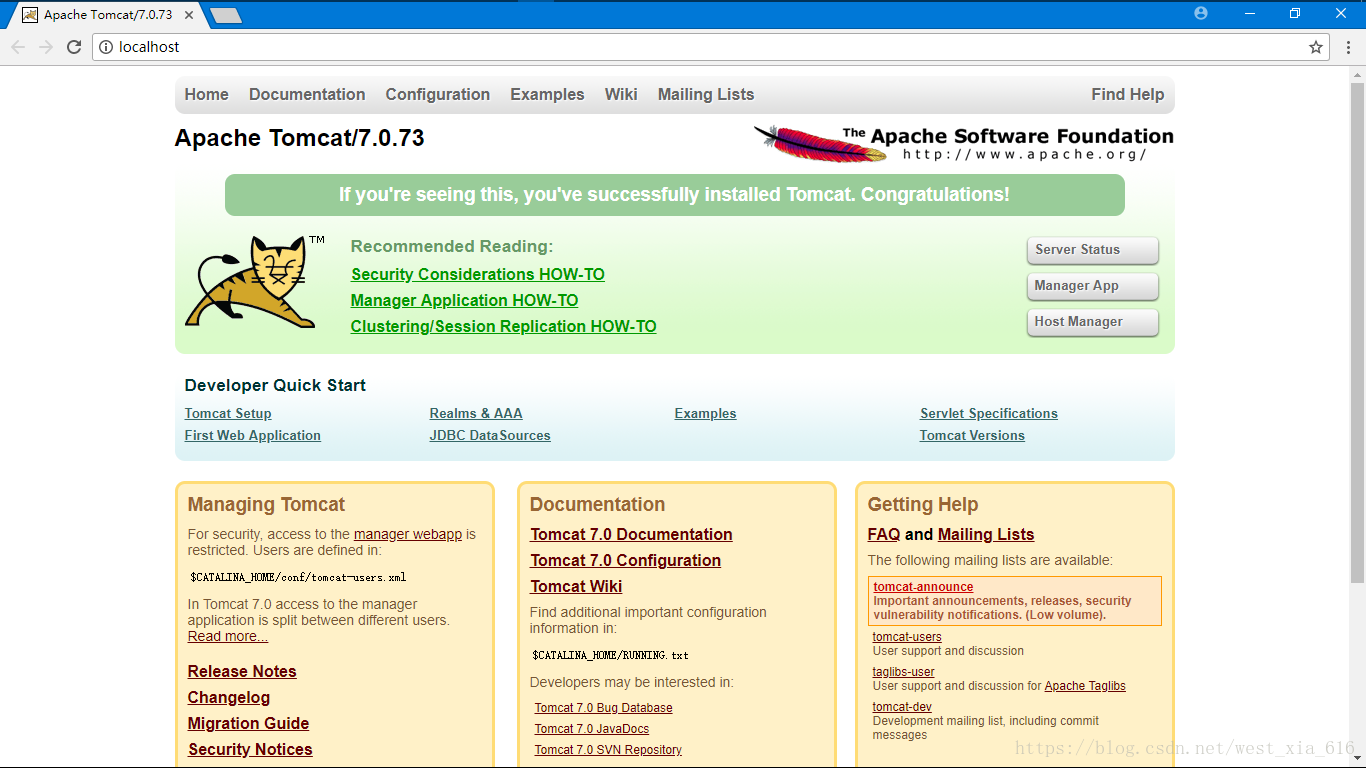1366x768 pixels.
Task: Click the Developer Quick Start heading
Action: (275, 385)
